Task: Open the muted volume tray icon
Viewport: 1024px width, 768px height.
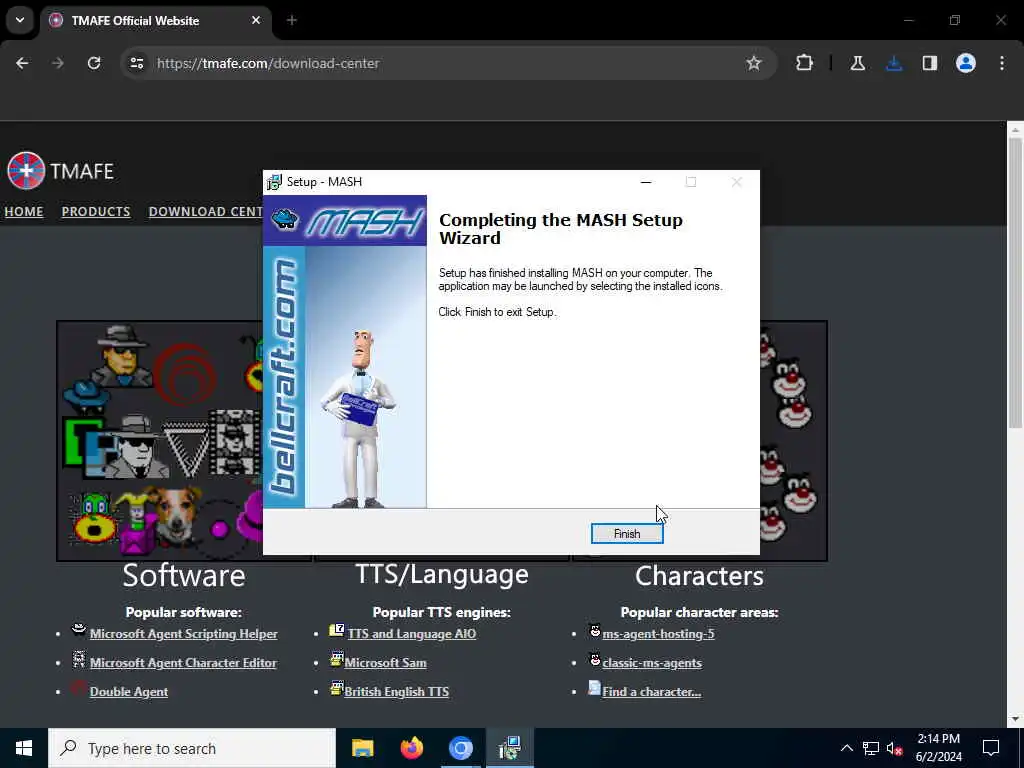Action: [x=895, y=748]
